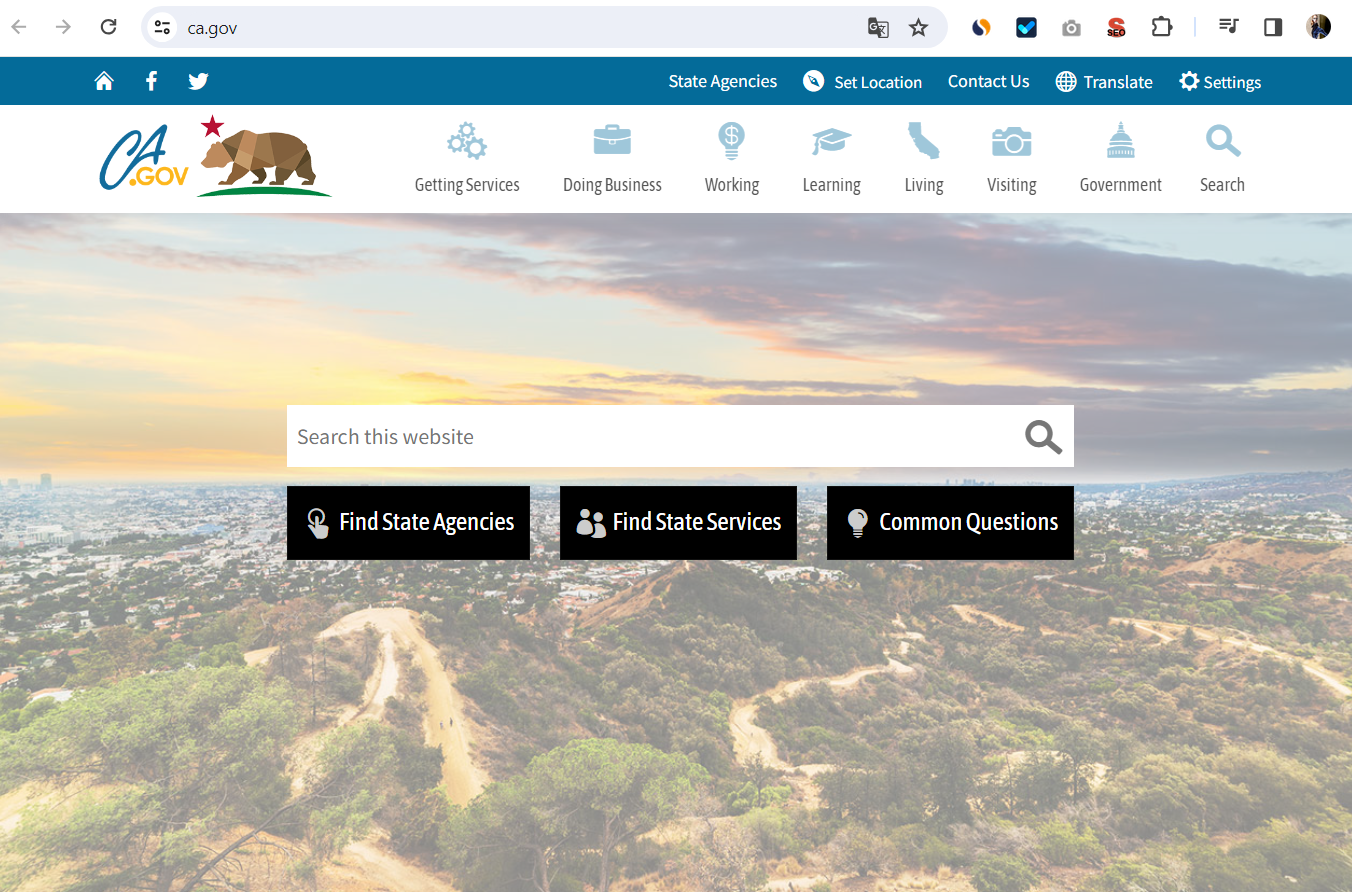
Task: Toggle the browser side panel
Action: (1273, 27)
